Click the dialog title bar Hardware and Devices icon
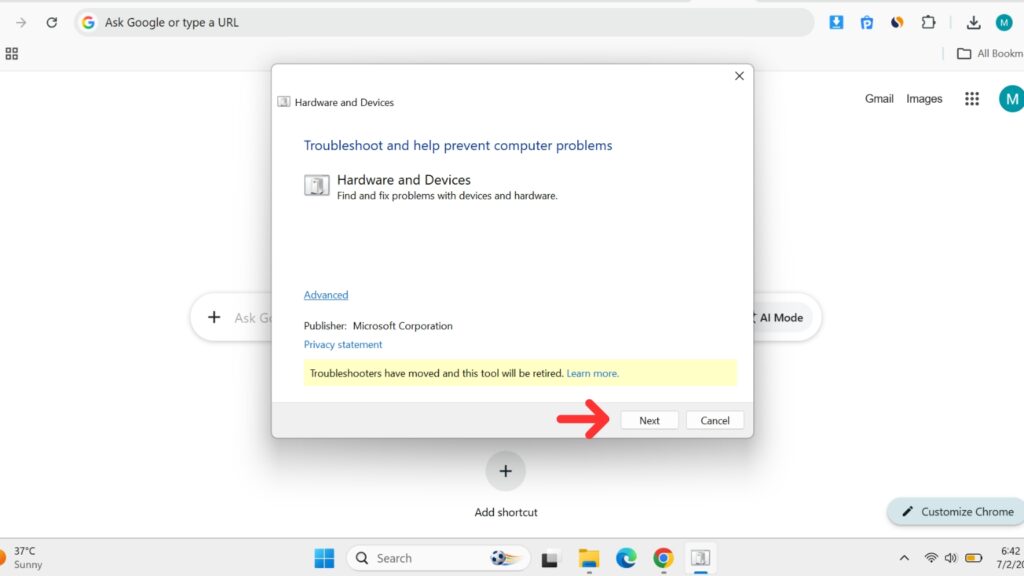The image size is (1024, 576). 283,102
